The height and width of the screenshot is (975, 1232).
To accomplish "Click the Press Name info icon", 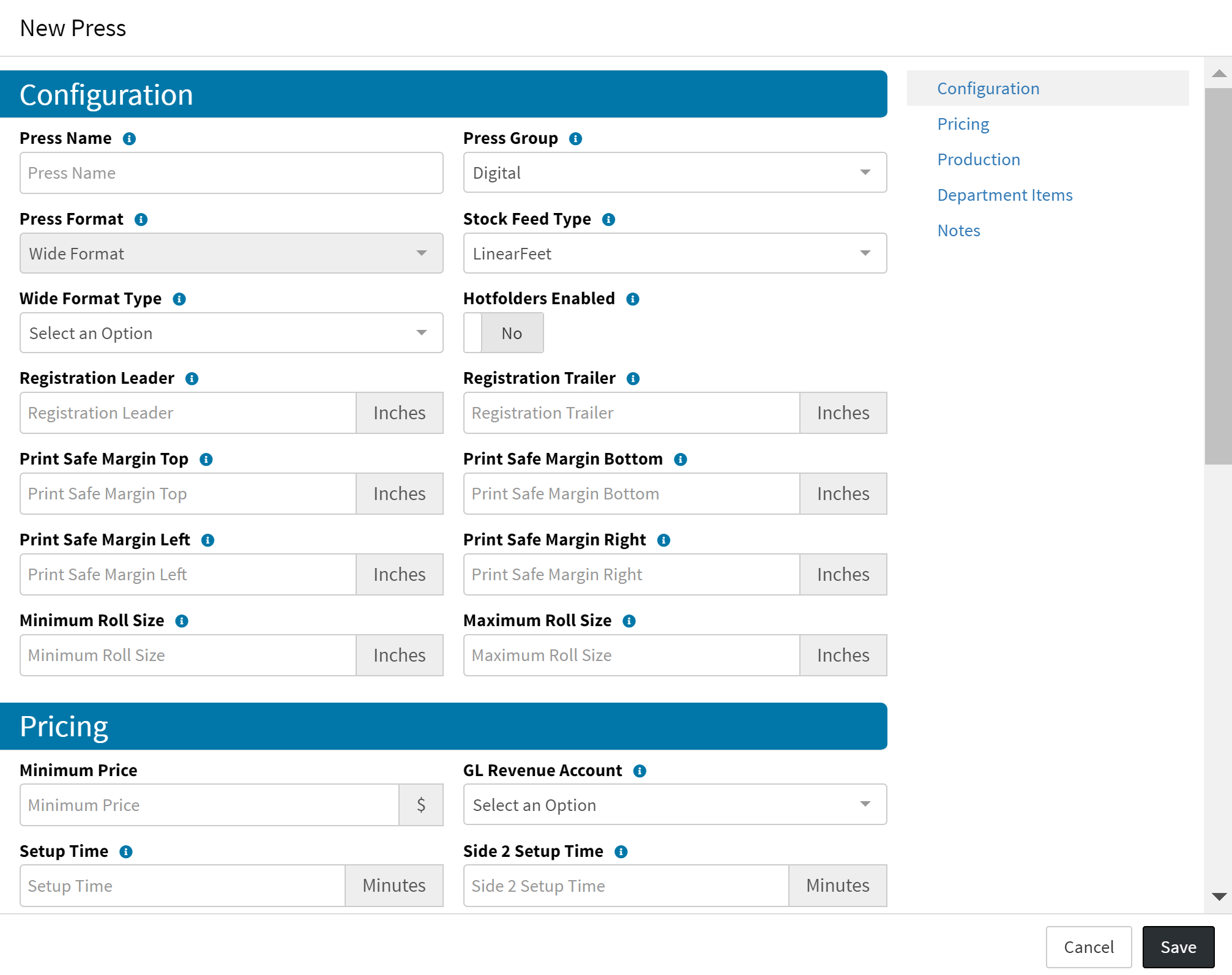I will tap(129, 139).
